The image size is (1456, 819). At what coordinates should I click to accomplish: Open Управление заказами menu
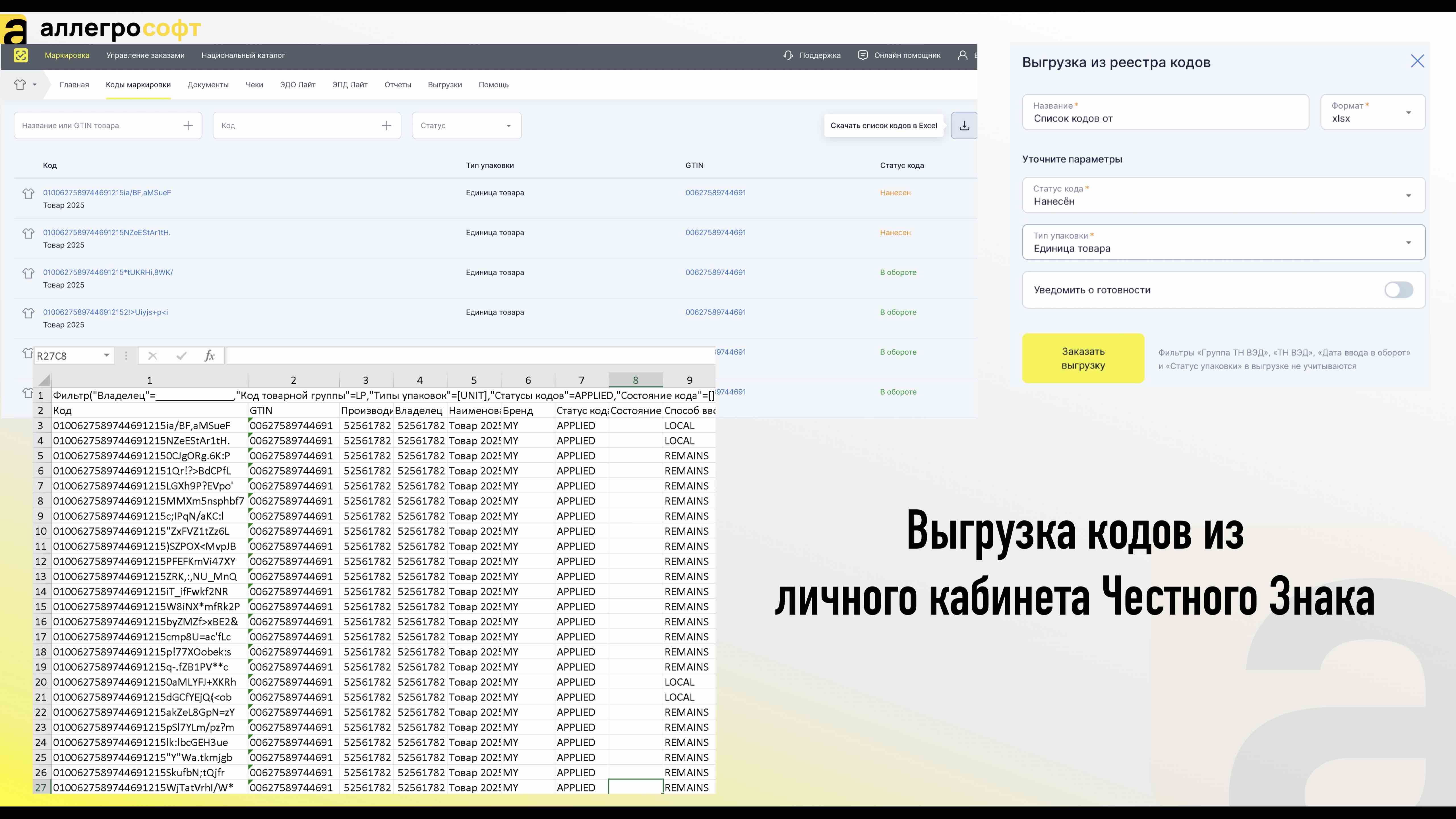point(145,55)
